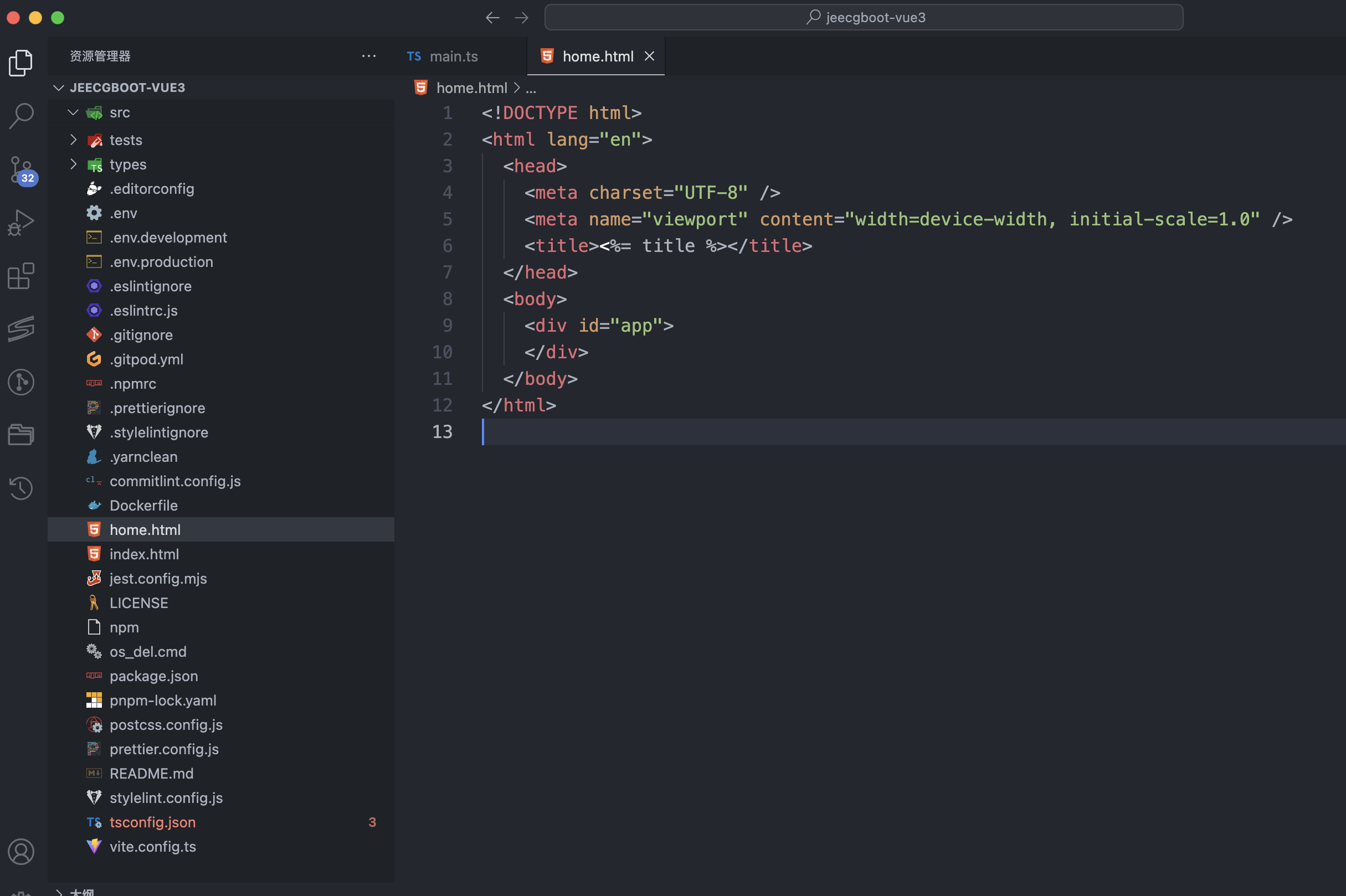This screenshot has height=896, width=1346.
Task: Go back with the left arrow
Action: [492, 18]
